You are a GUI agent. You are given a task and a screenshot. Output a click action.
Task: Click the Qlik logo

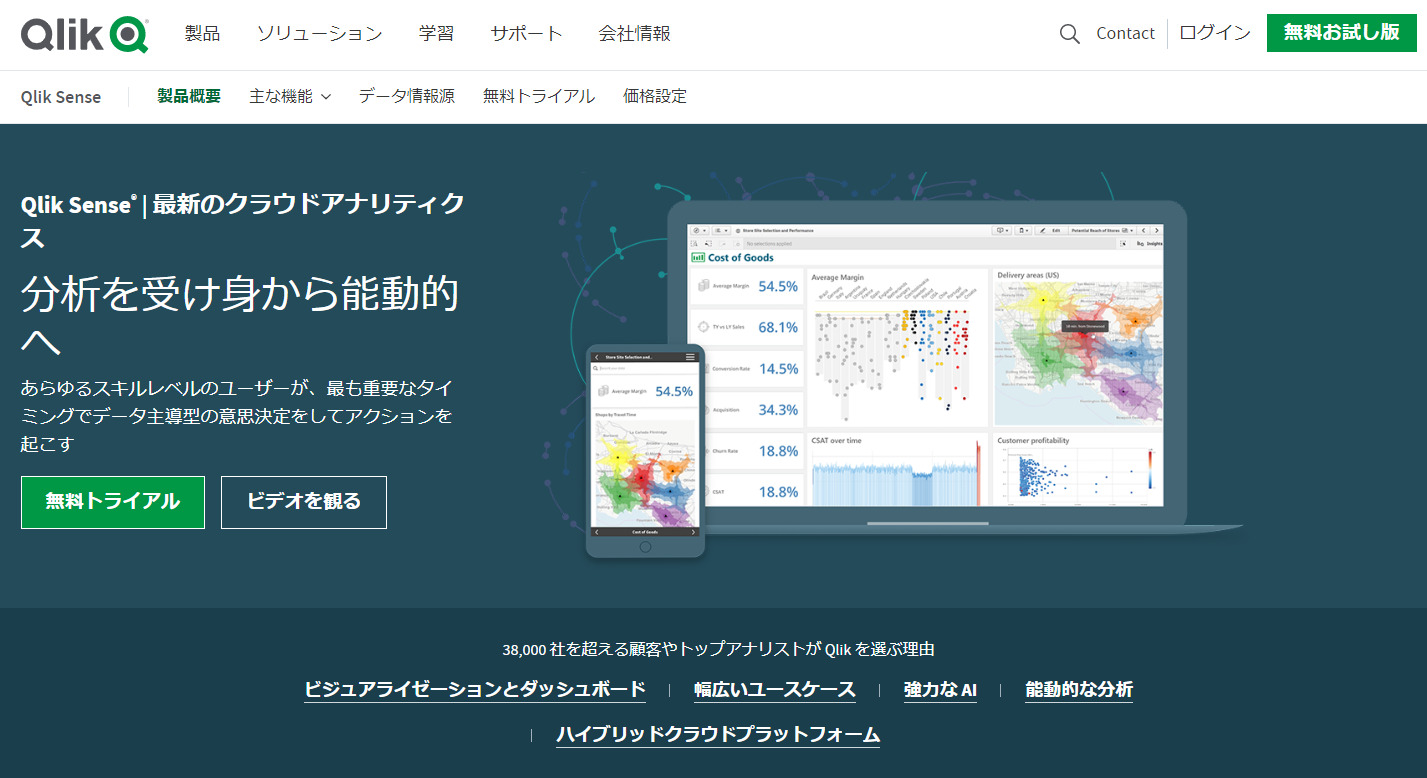point(85,34)
